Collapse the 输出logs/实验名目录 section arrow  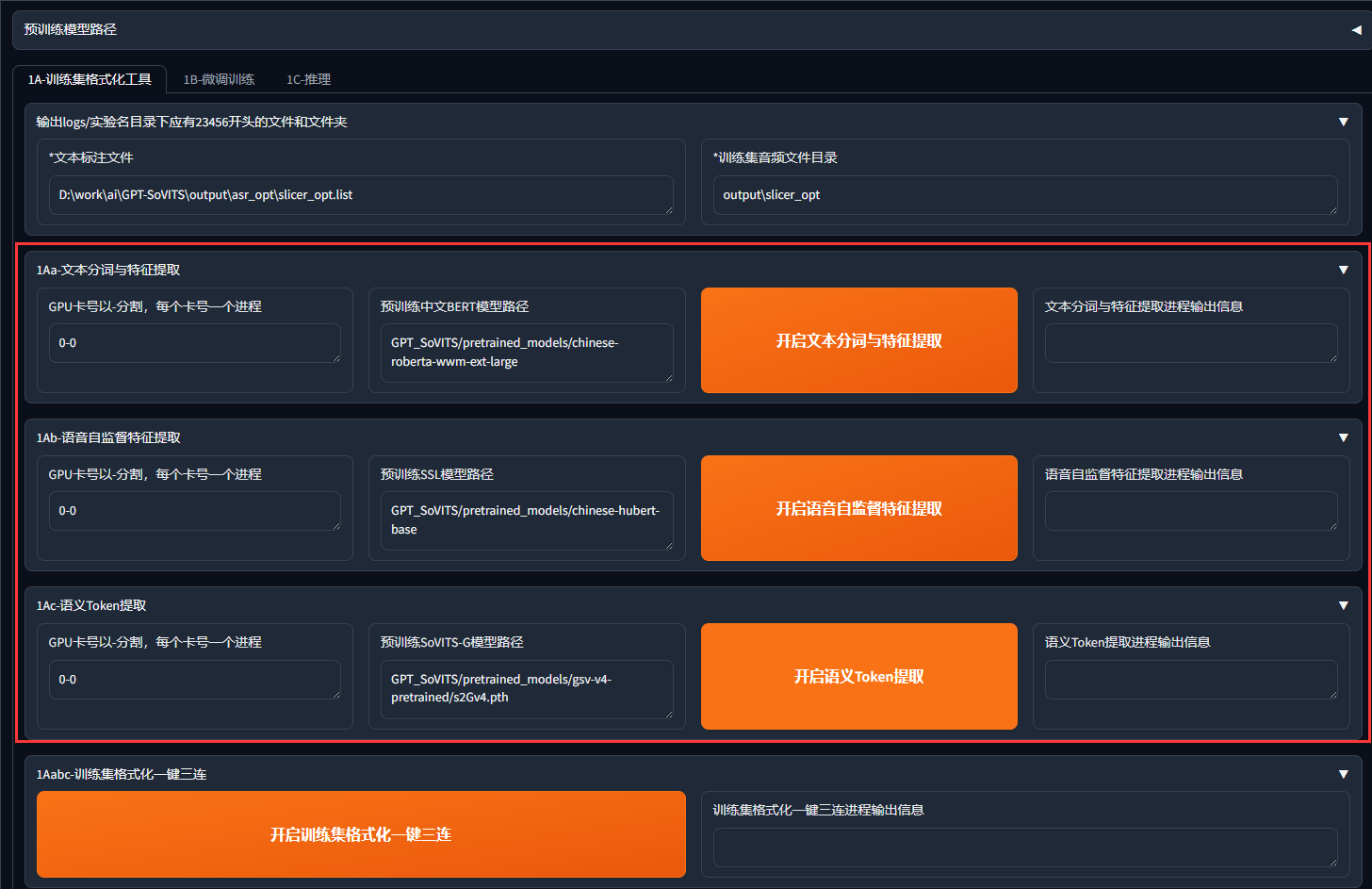tap(1343, 122)
